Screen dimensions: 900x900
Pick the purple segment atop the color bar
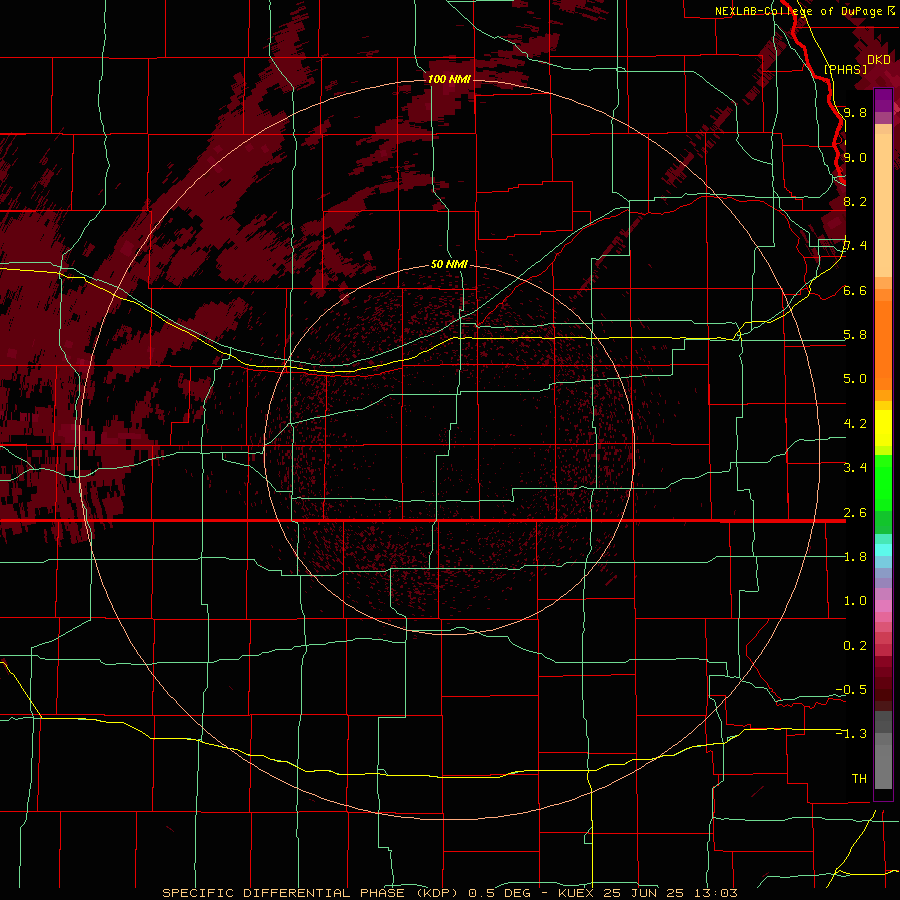tap(883, 100)
